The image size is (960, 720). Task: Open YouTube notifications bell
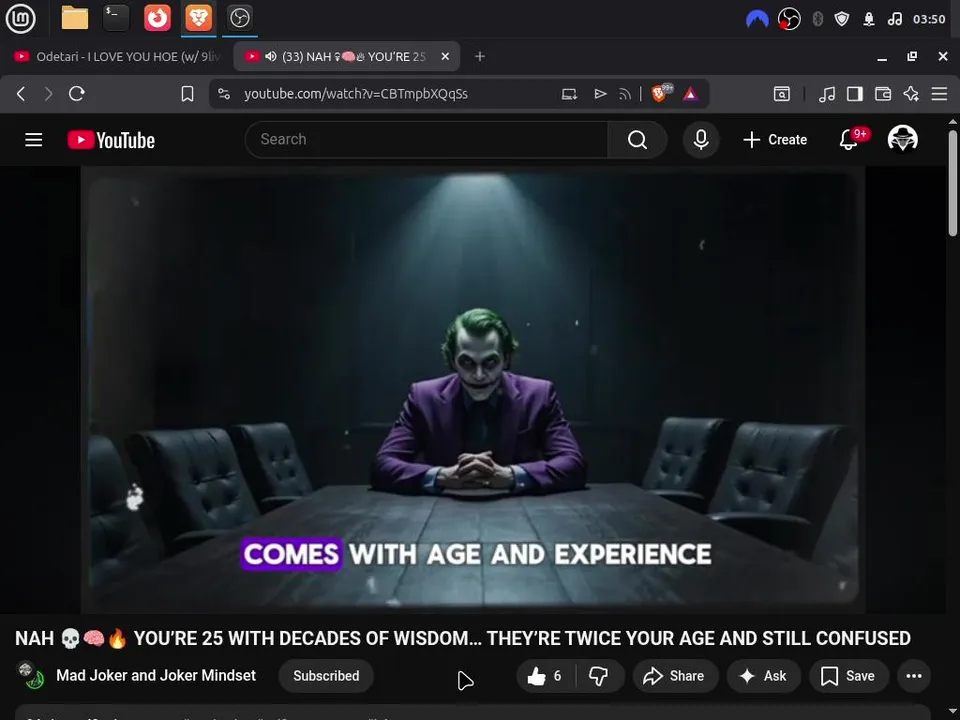point(849,140)
